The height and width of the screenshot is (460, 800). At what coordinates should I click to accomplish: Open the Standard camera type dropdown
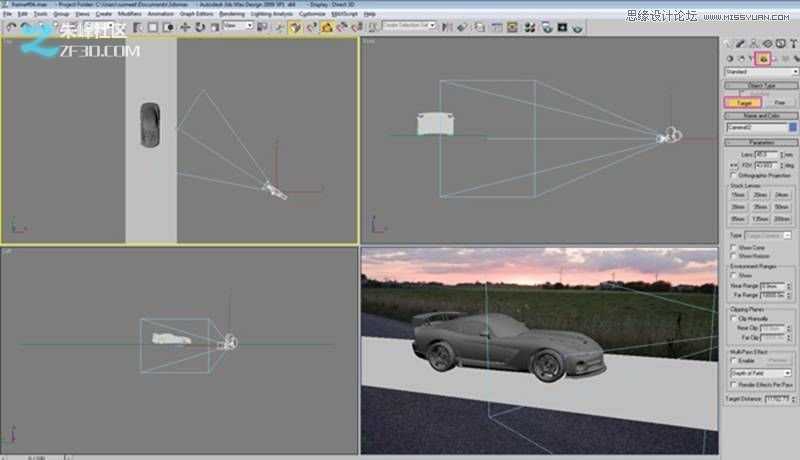point(761,72)
